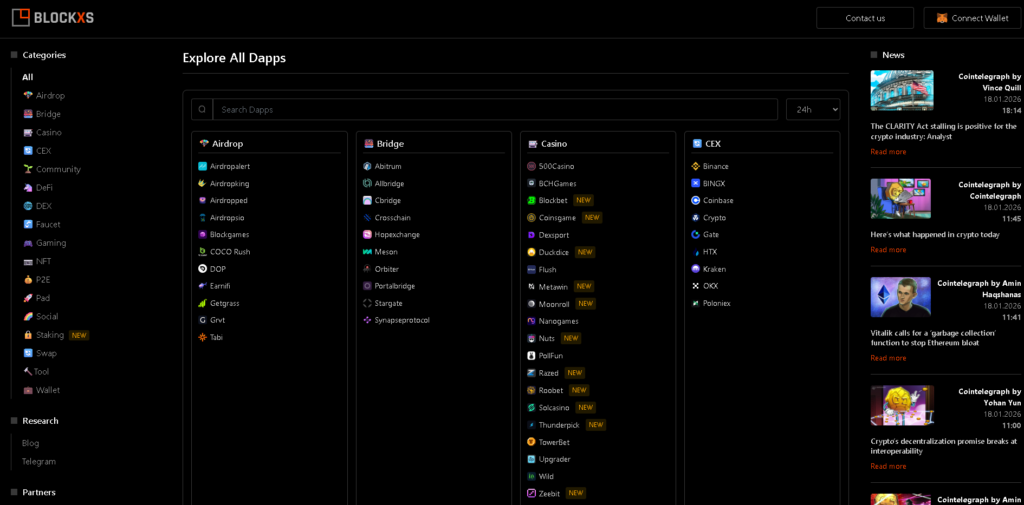The width and height of the screenshot is (1024, 505).
Task: Click the Hopexchange icon in Bridge list
Action: pos(367,234)
